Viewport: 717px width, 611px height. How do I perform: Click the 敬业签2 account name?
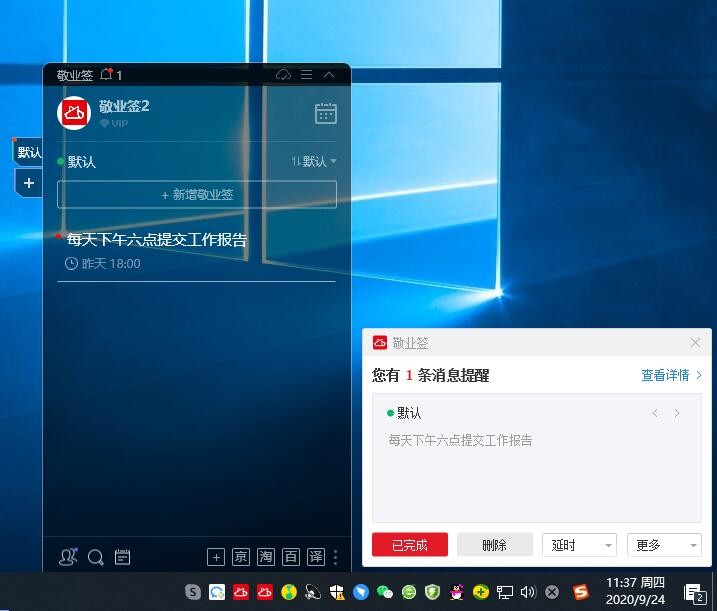tap(124, 106)
